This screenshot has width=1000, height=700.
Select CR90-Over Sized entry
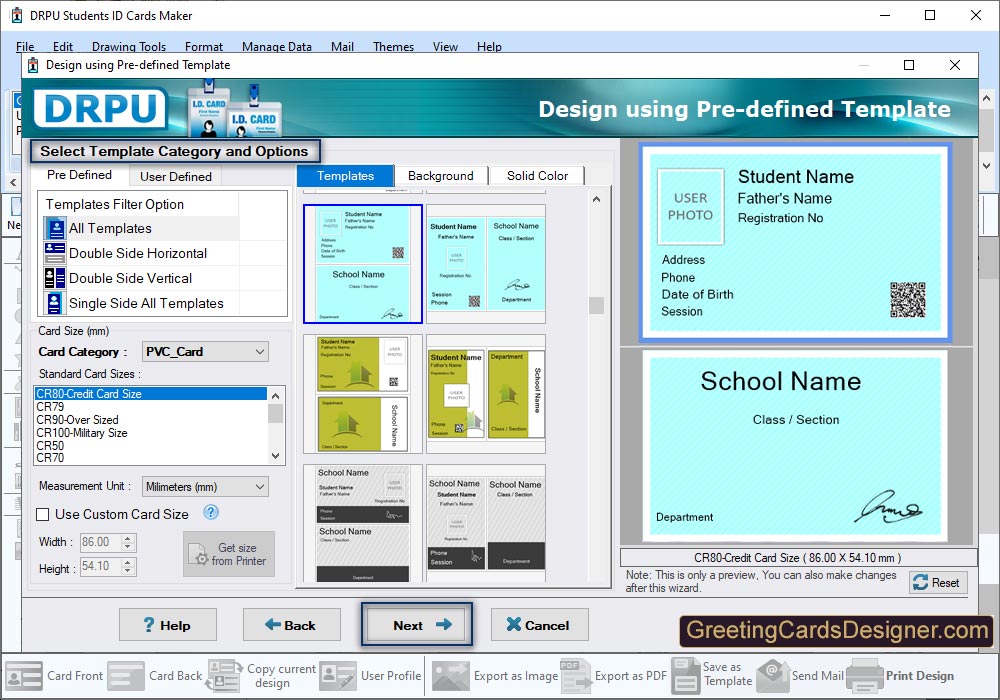[x=151, y=419]
